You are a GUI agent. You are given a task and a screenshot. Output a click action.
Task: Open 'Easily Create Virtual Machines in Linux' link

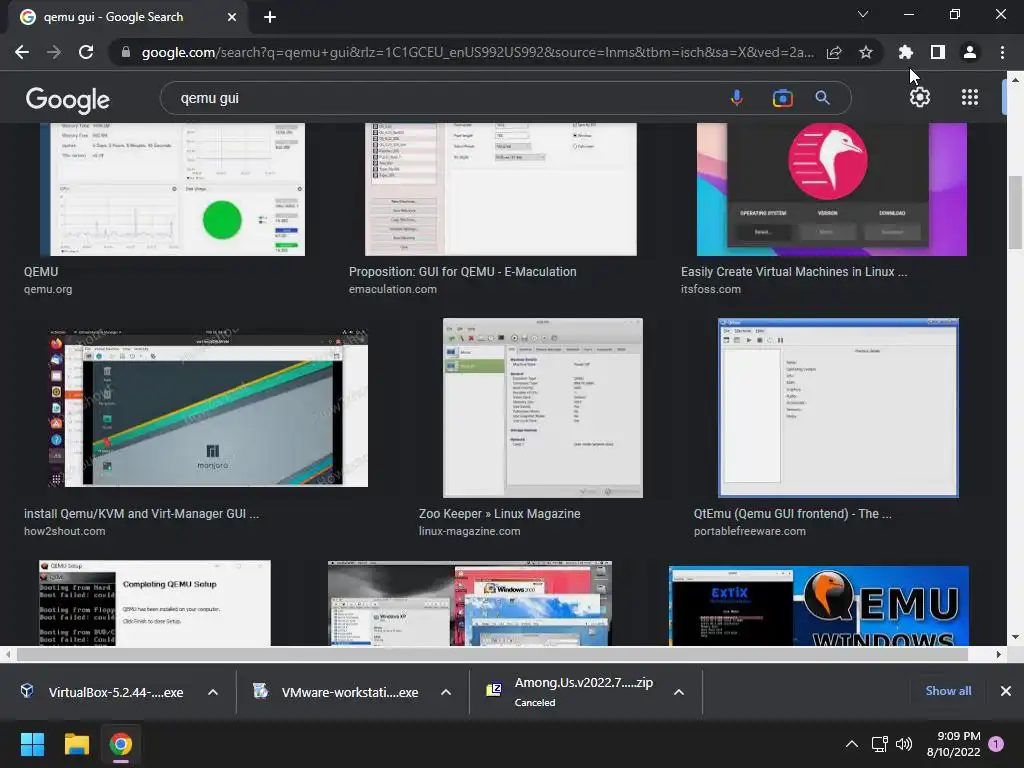(x=794, y=272)
